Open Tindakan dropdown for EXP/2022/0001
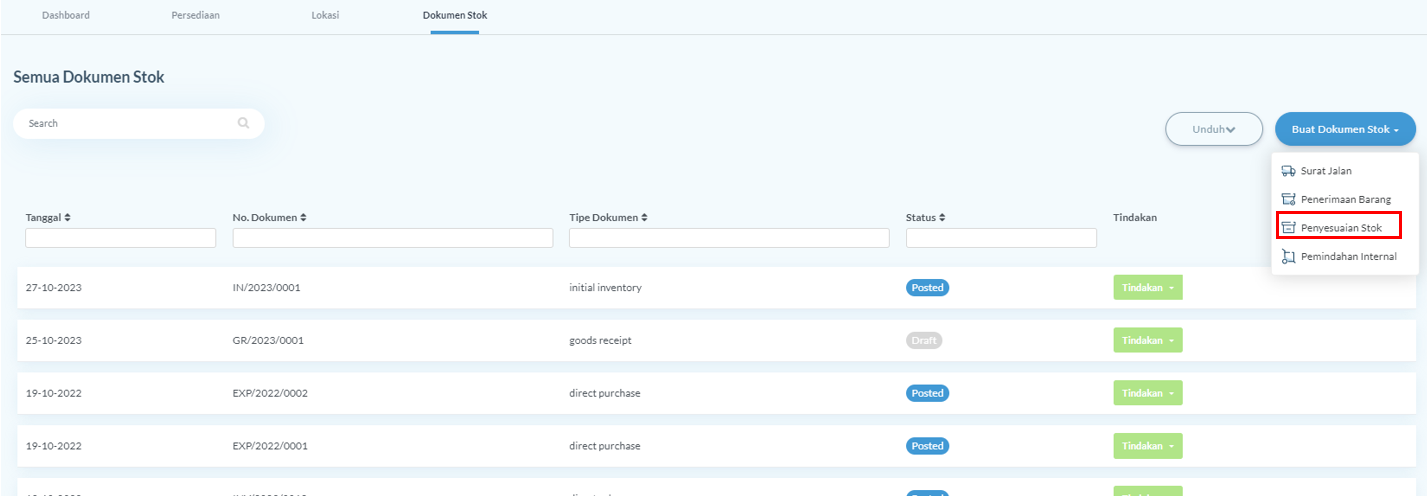1427x496 pixels. (x=1148, y=446)
